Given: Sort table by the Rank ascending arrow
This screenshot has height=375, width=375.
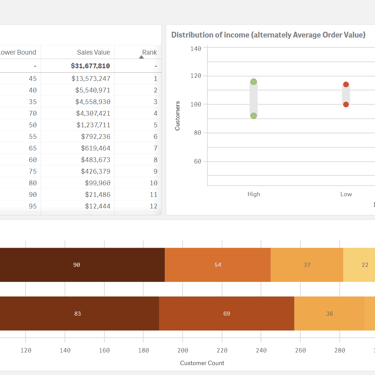Looking at the screenshot, I should pos(141,57).
